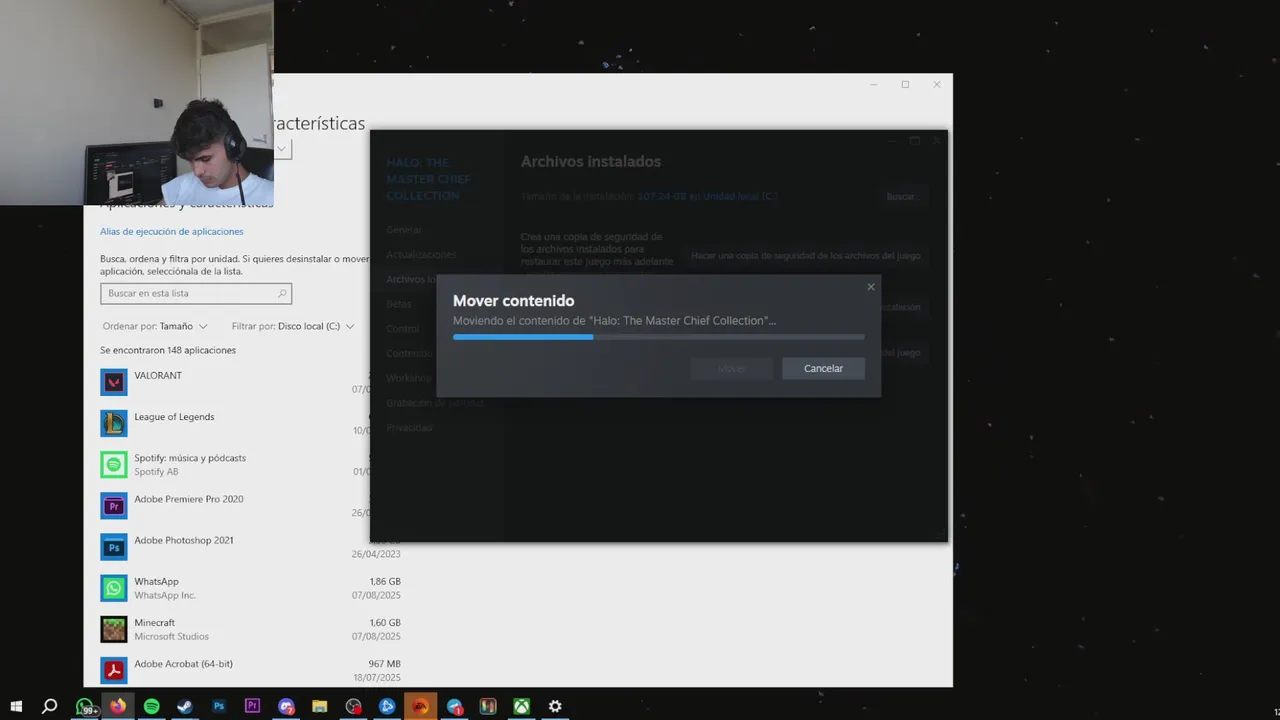
Task: Click the 'WhatsApp Inc.' publisher text
Action: 165,595
